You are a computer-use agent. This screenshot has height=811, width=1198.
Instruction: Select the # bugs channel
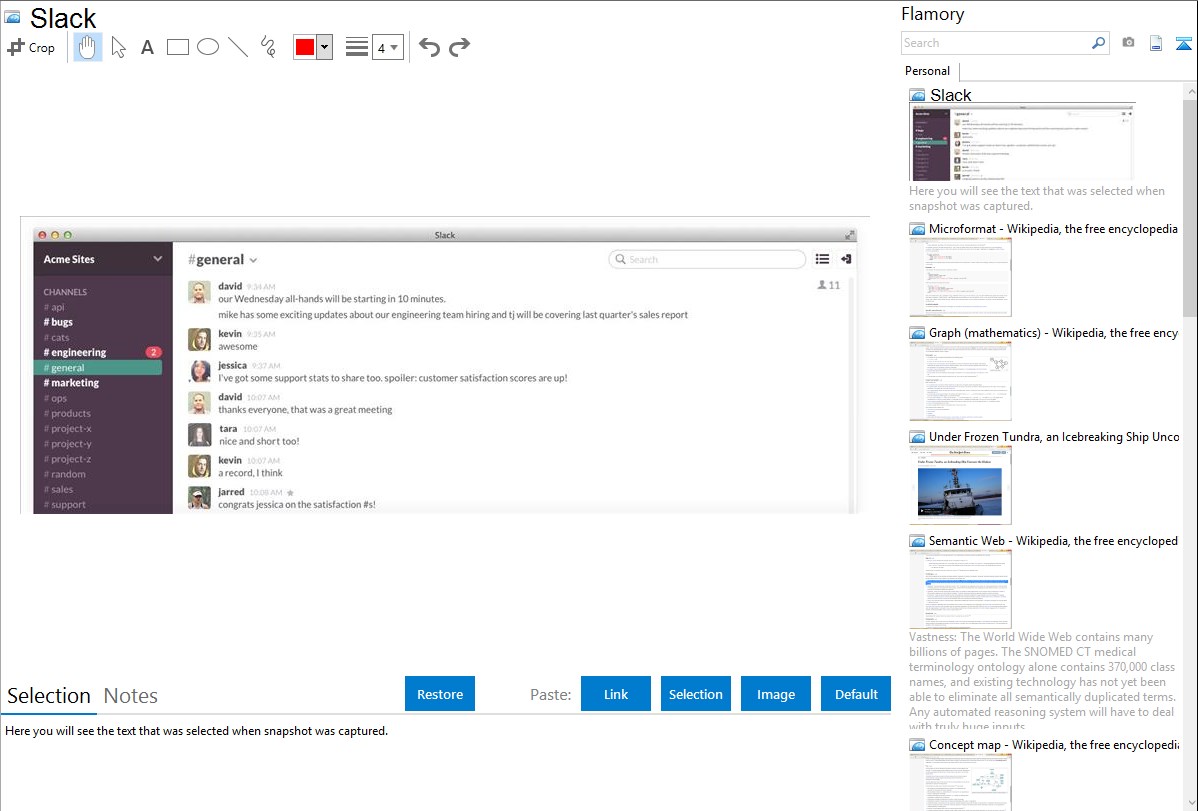click(58, 322)
